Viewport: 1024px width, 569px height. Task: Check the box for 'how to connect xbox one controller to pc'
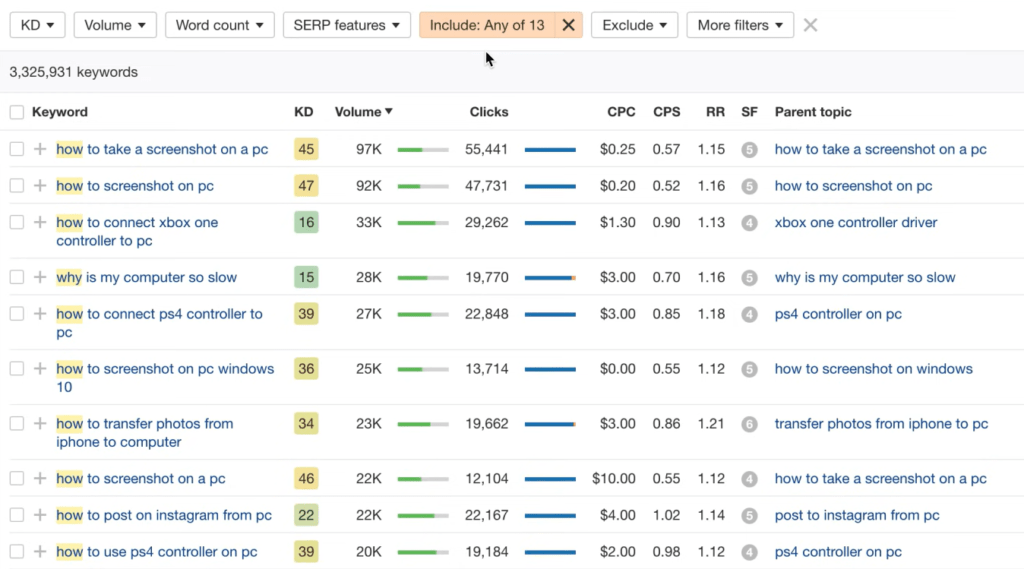(16, 223)
